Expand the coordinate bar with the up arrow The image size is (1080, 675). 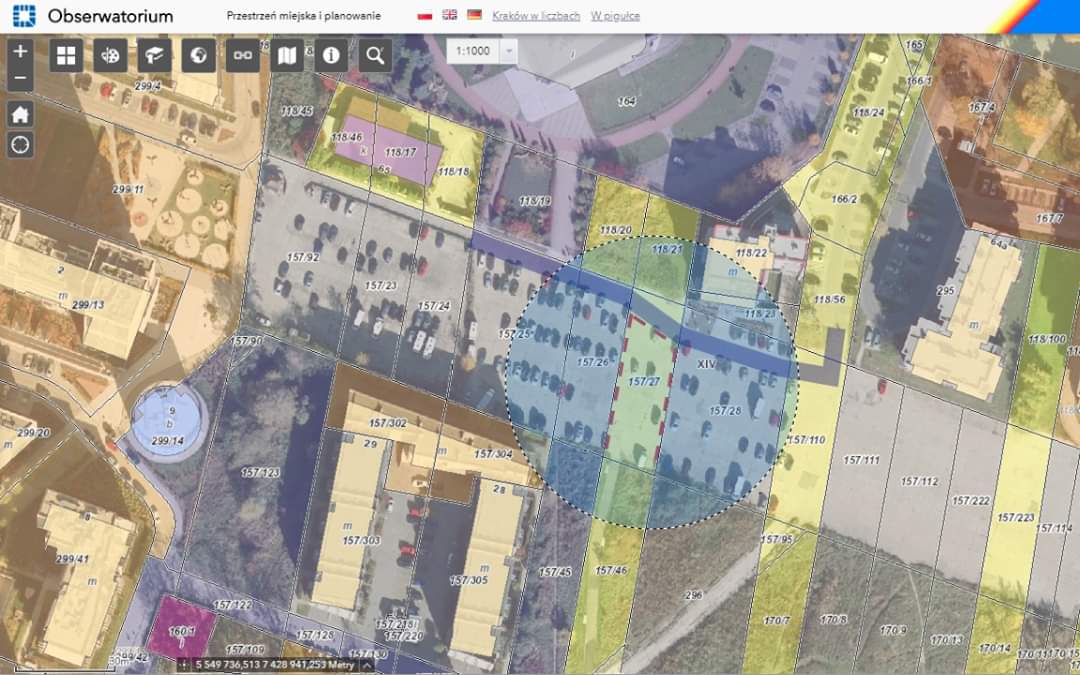(366, 665)
